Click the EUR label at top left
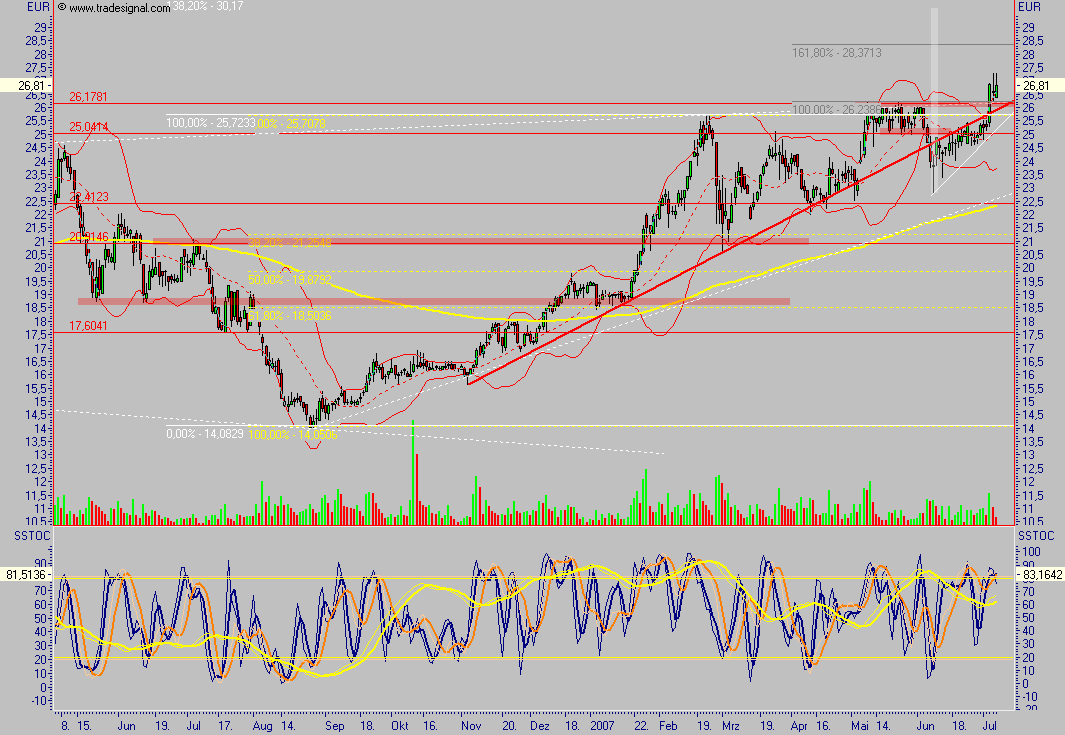The width and height of the screenshot is (1065, 735). 38,7
